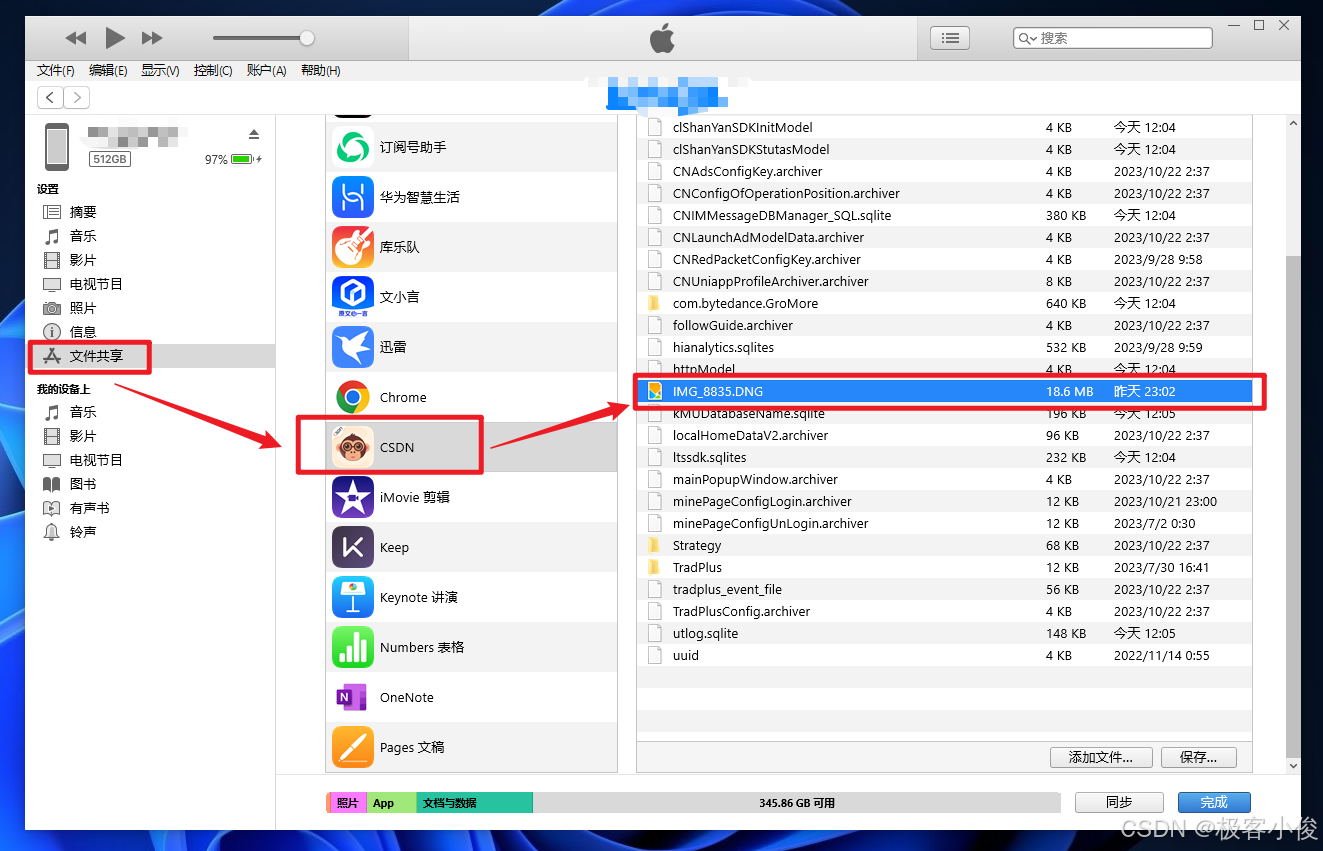The image size is (1323, 851).
Task: Click the 保存... button
Action: (1198, 757)
